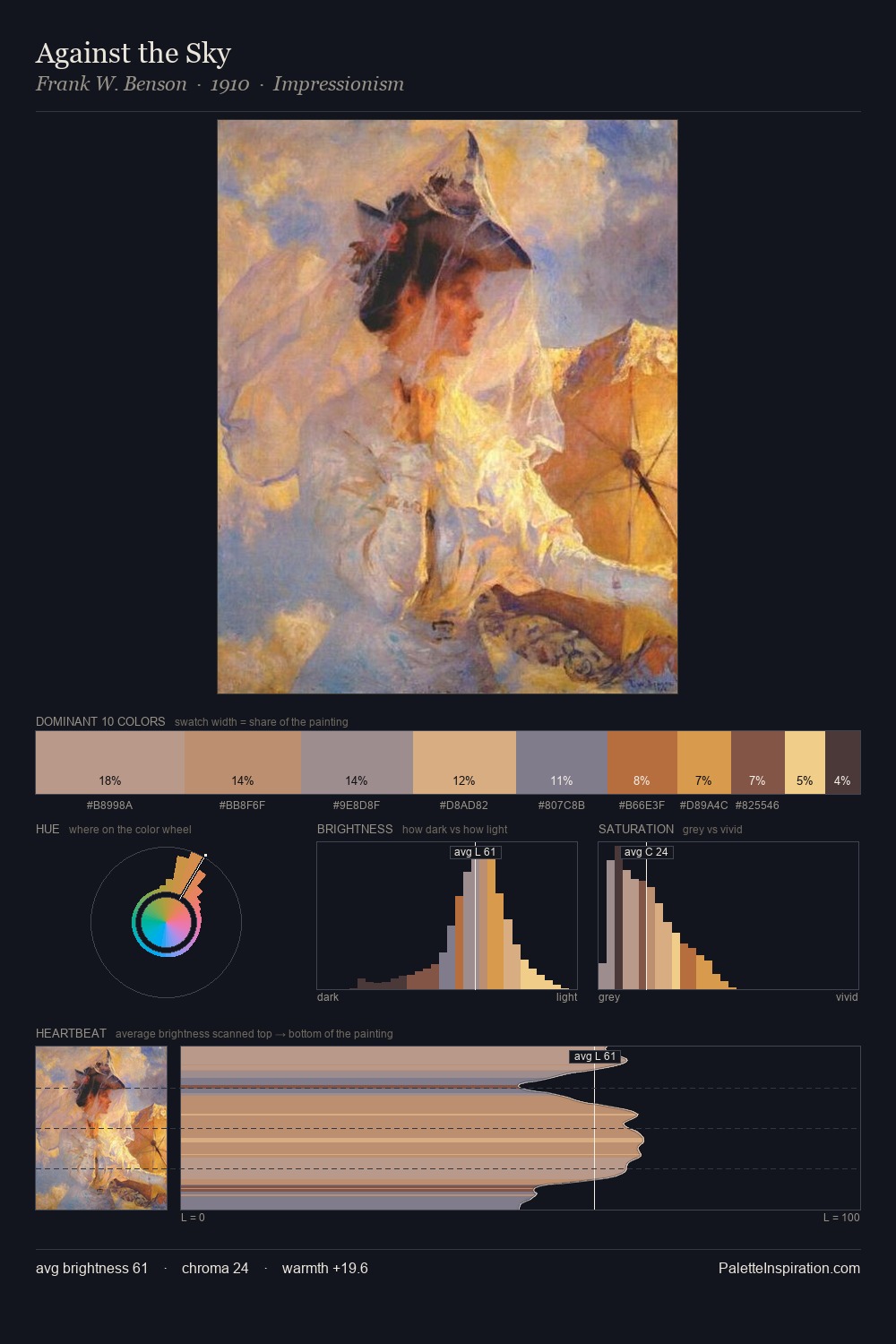This screenshot has width=896, height=1344.
Task: Click the saturation histogram chart
Action: coord(728,916)
